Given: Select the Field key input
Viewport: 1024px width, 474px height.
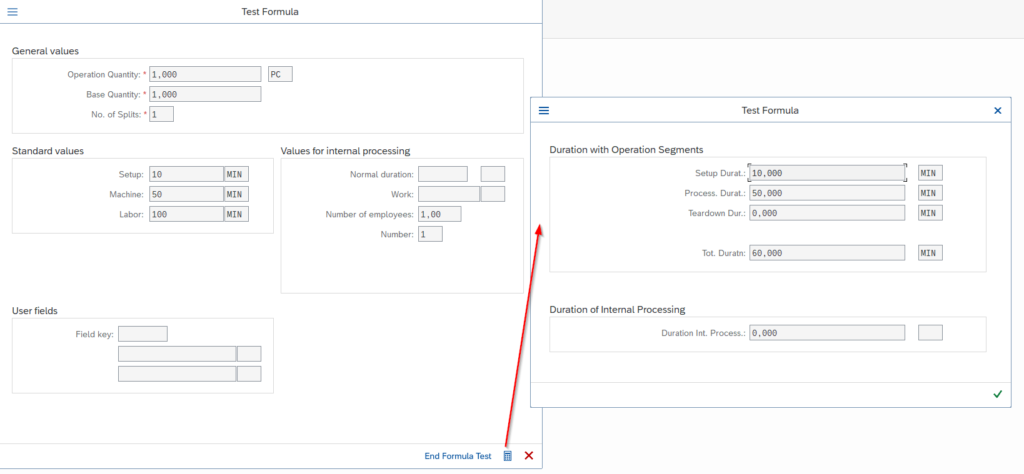Looking at the screenshot, I should [142, 334].
